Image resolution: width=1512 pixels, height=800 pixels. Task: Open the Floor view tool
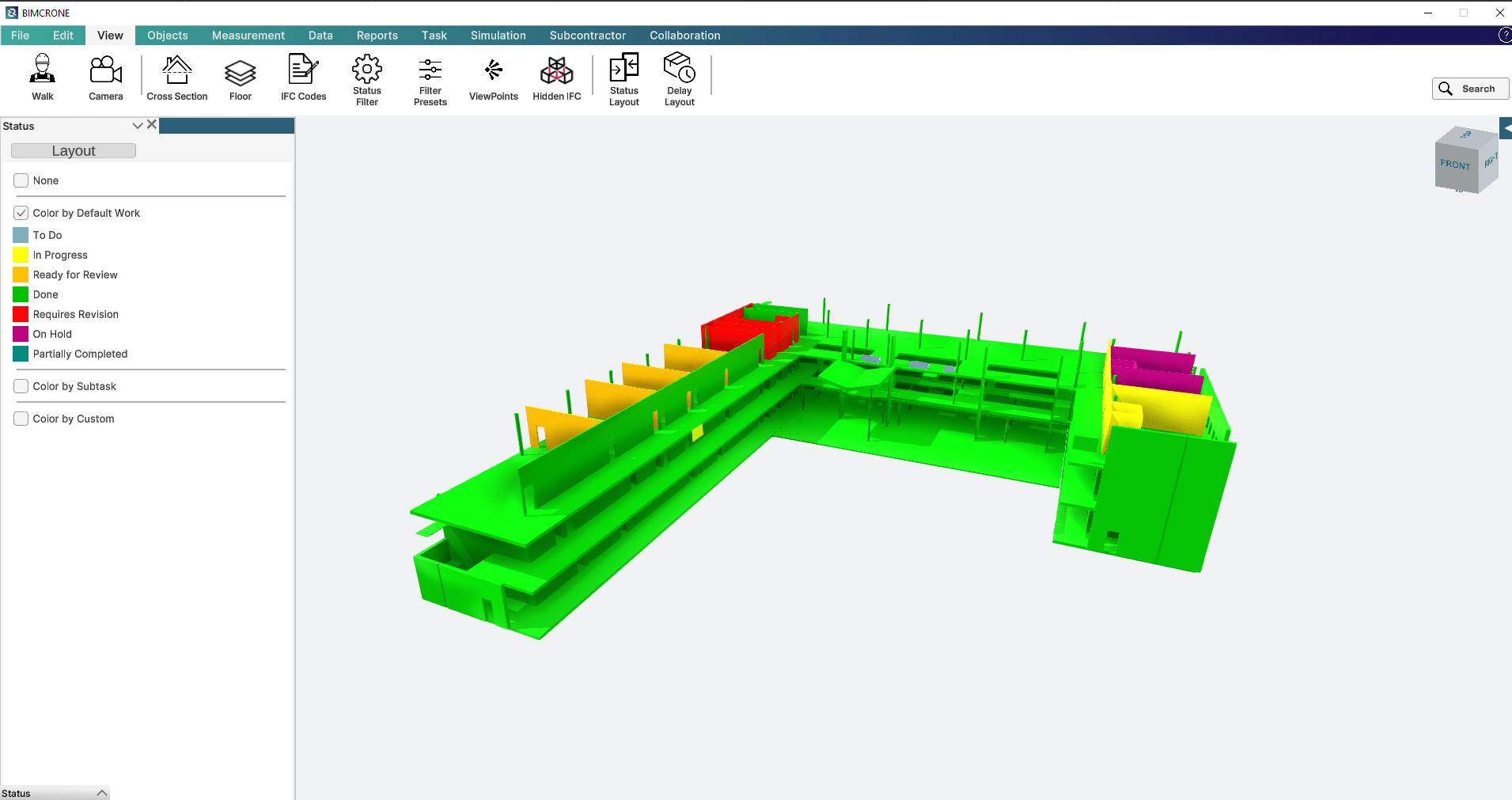tap(240, 78)
